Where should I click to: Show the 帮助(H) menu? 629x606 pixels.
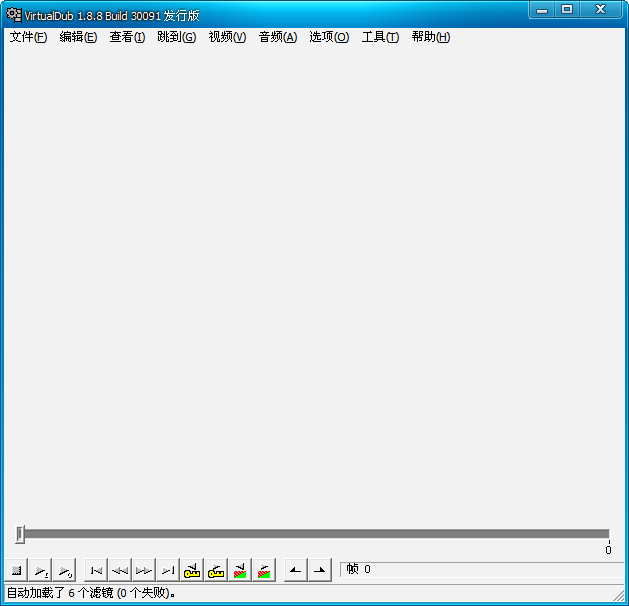tap(430, 37)
